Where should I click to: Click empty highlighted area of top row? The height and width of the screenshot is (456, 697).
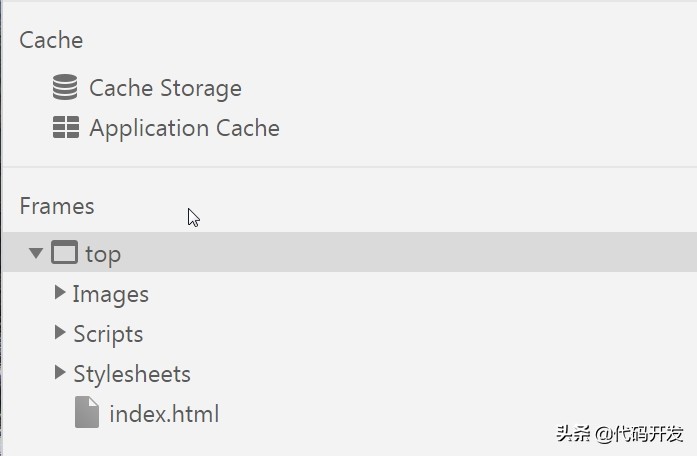400,253
